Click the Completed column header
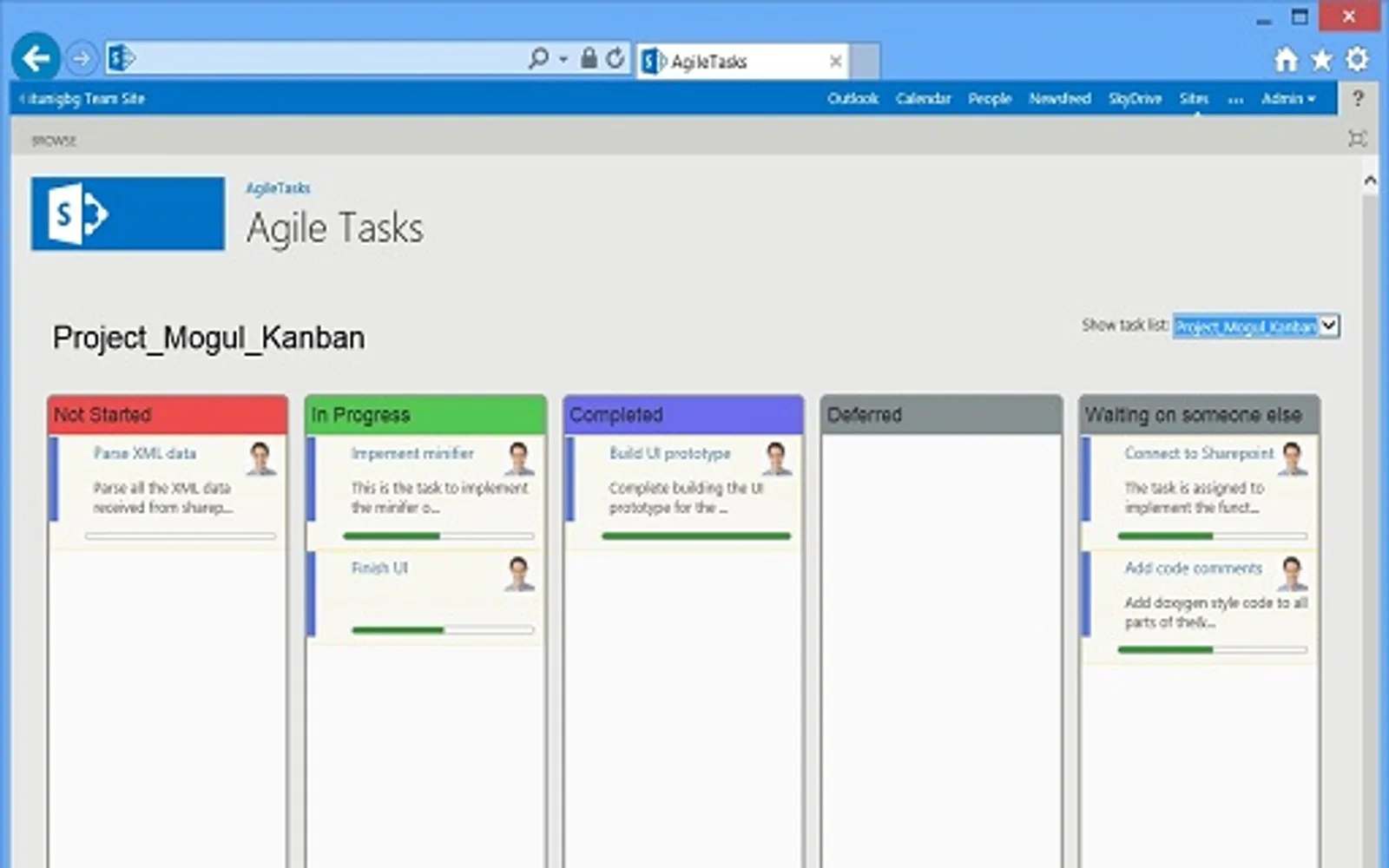This screenshot has height=868, width=1389. tap(683, 415)
